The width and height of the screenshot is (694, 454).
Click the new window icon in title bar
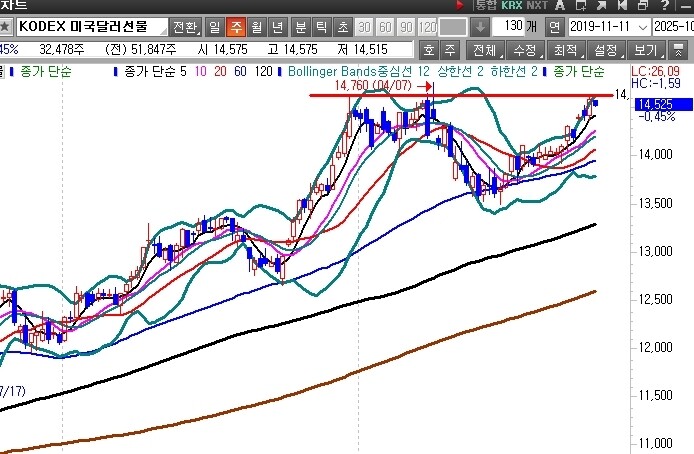coord(581,5)
